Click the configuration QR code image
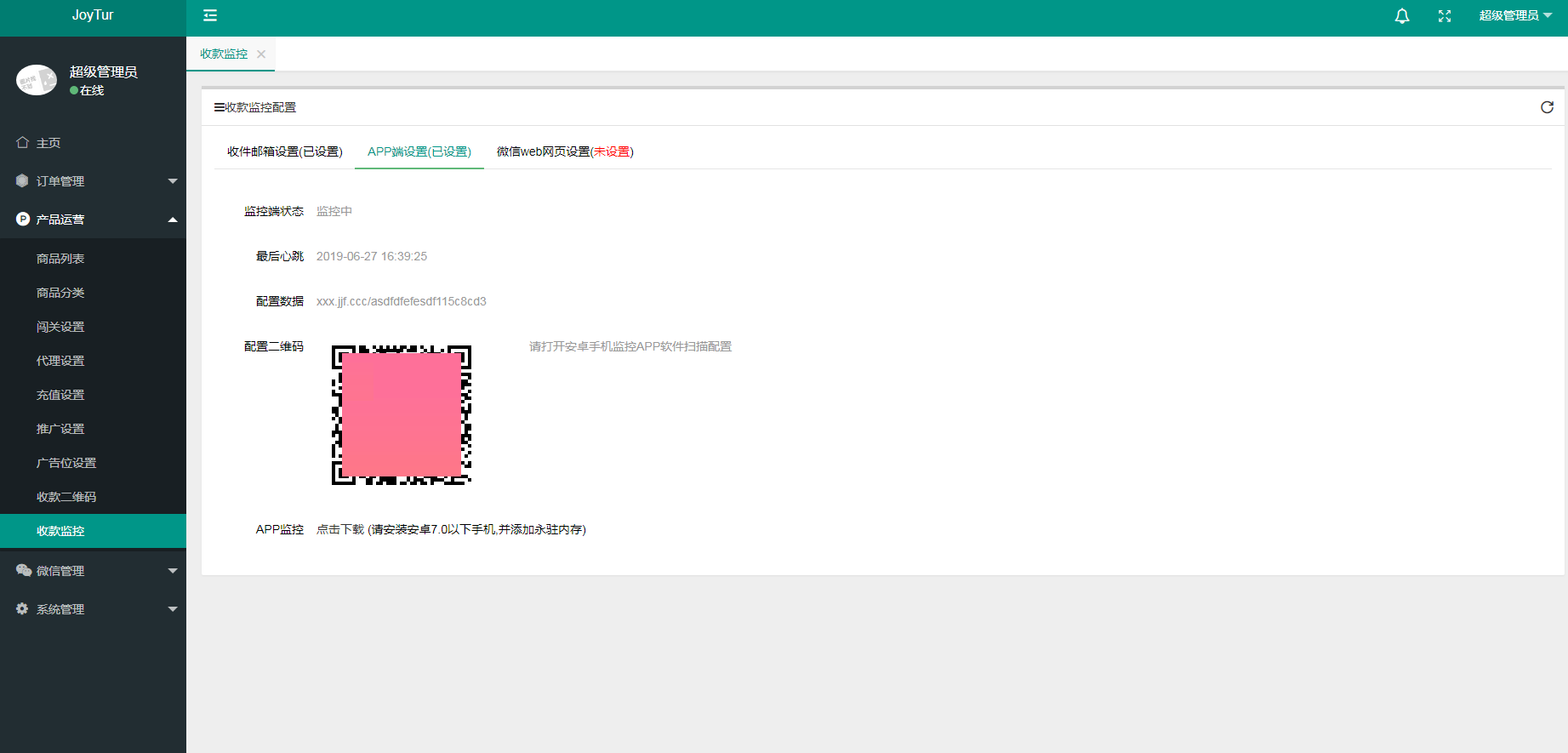Image resolution: width=1568 pixels, height=753 pixels. [x=402, y=415]
